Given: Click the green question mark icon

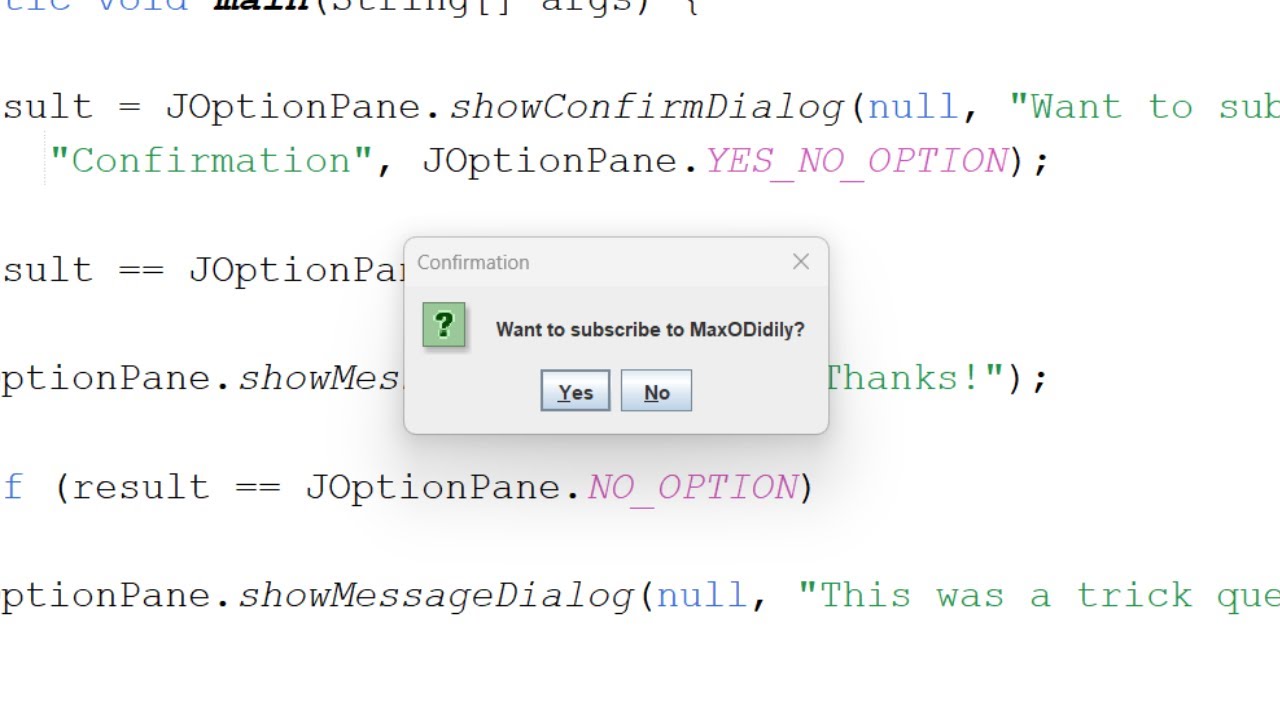Looking at the screenshot, I should (444, 325).
